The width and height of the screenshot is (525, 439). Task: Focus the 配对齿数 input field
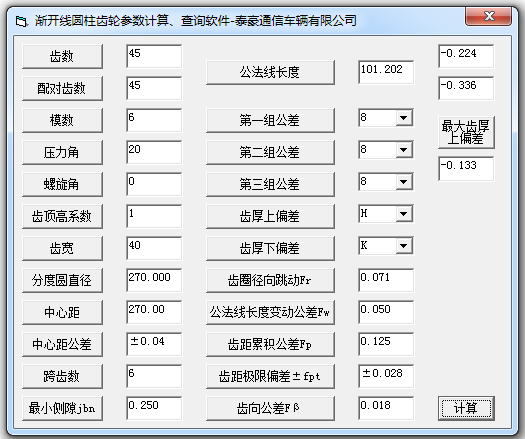pos(154,88)
